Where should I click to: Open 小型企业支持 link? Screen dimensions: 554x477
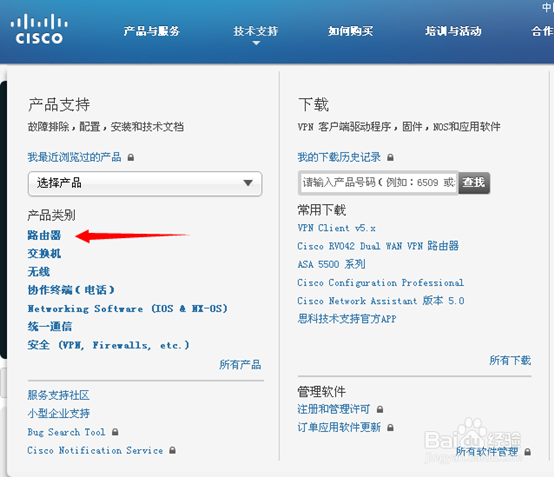[x=59, y=413]
